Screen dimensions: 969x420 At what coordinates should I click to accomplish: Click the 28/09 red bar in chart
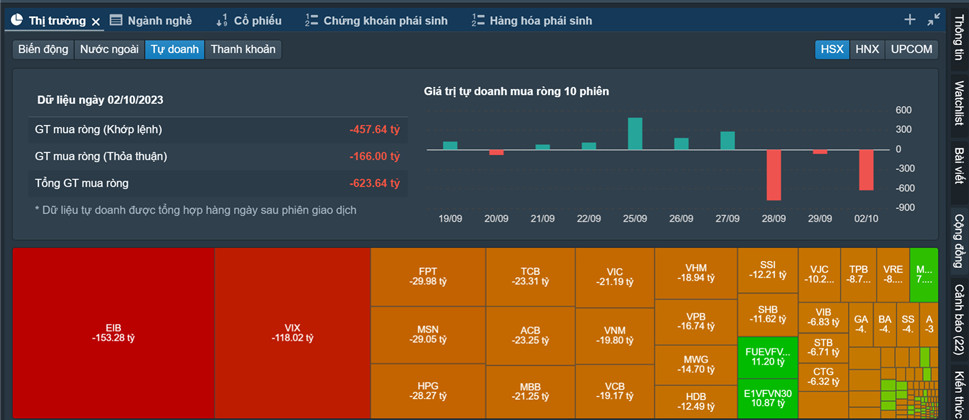pyautogui.click(x=773, y=175)
